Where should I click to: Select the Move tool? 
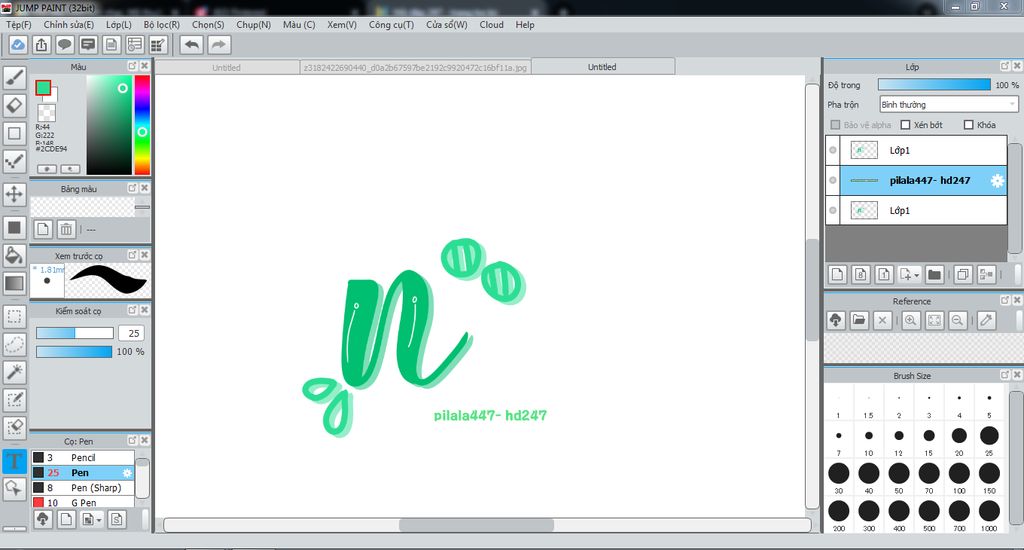pos(14,194)
